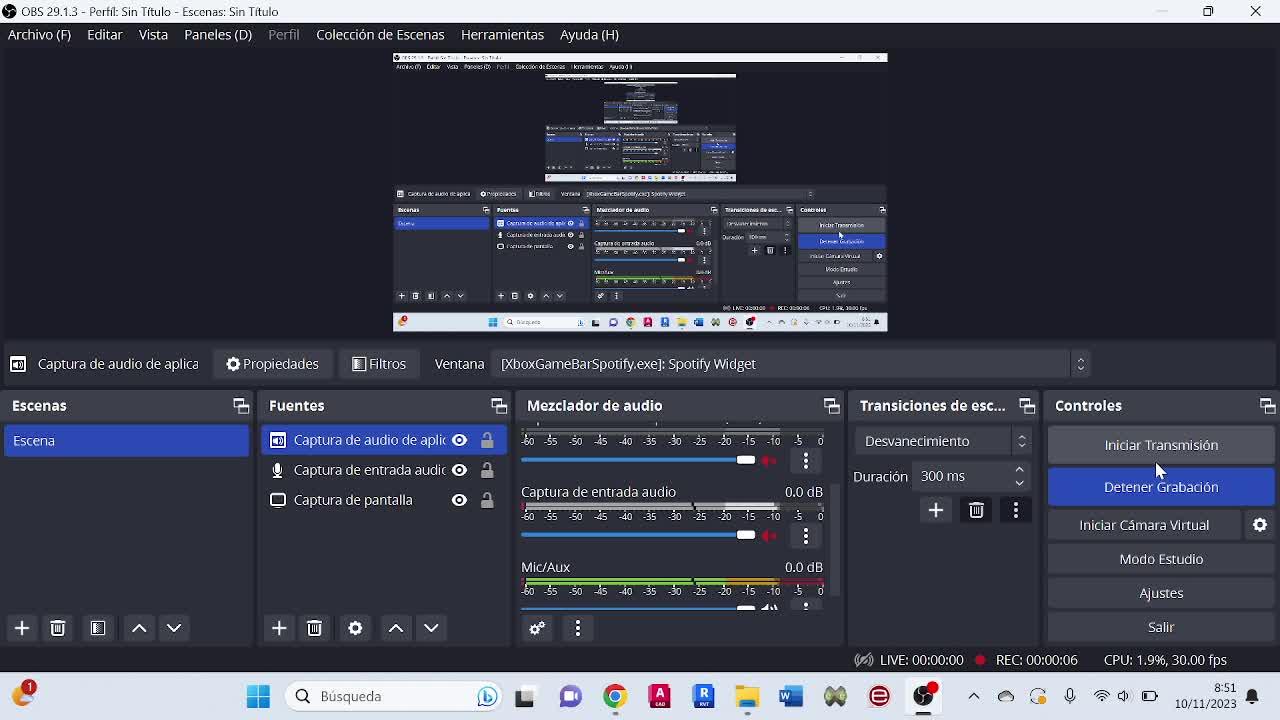Open Microsoft Word from the taskbar
The image size is (1280, 720).
(791, 696)
